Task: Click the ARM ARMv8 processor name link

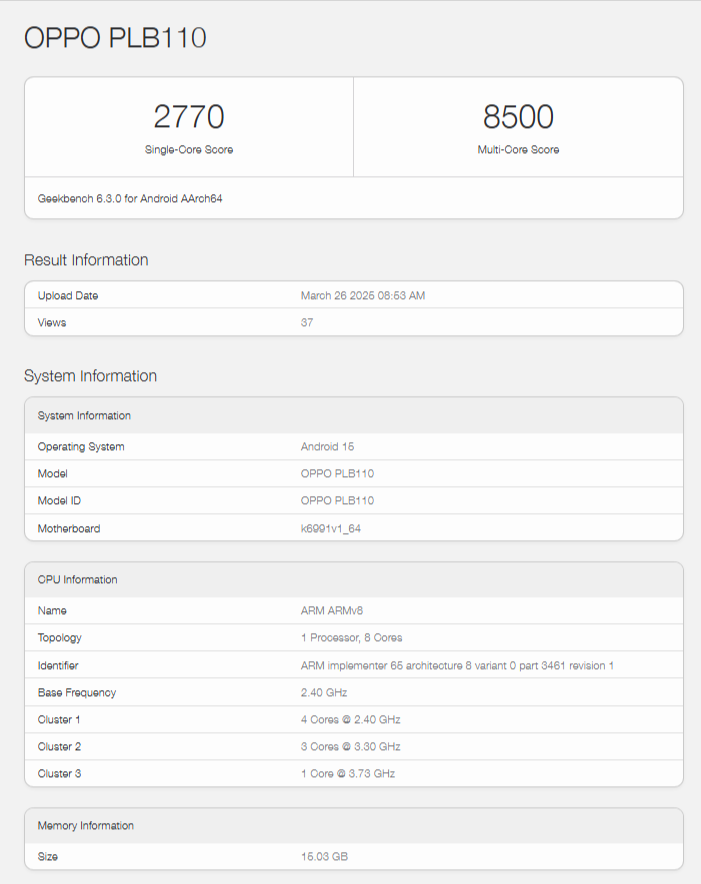Action: [x=331, y=610]
